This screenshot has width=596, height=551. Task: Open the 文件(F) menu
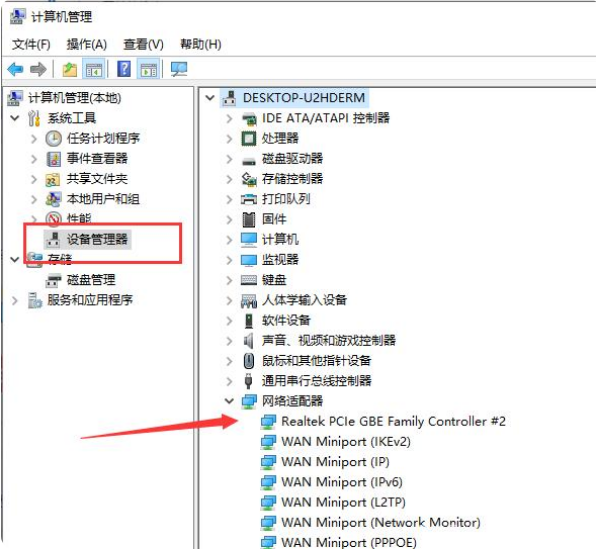pyautogui.click(x=31, y=44)
